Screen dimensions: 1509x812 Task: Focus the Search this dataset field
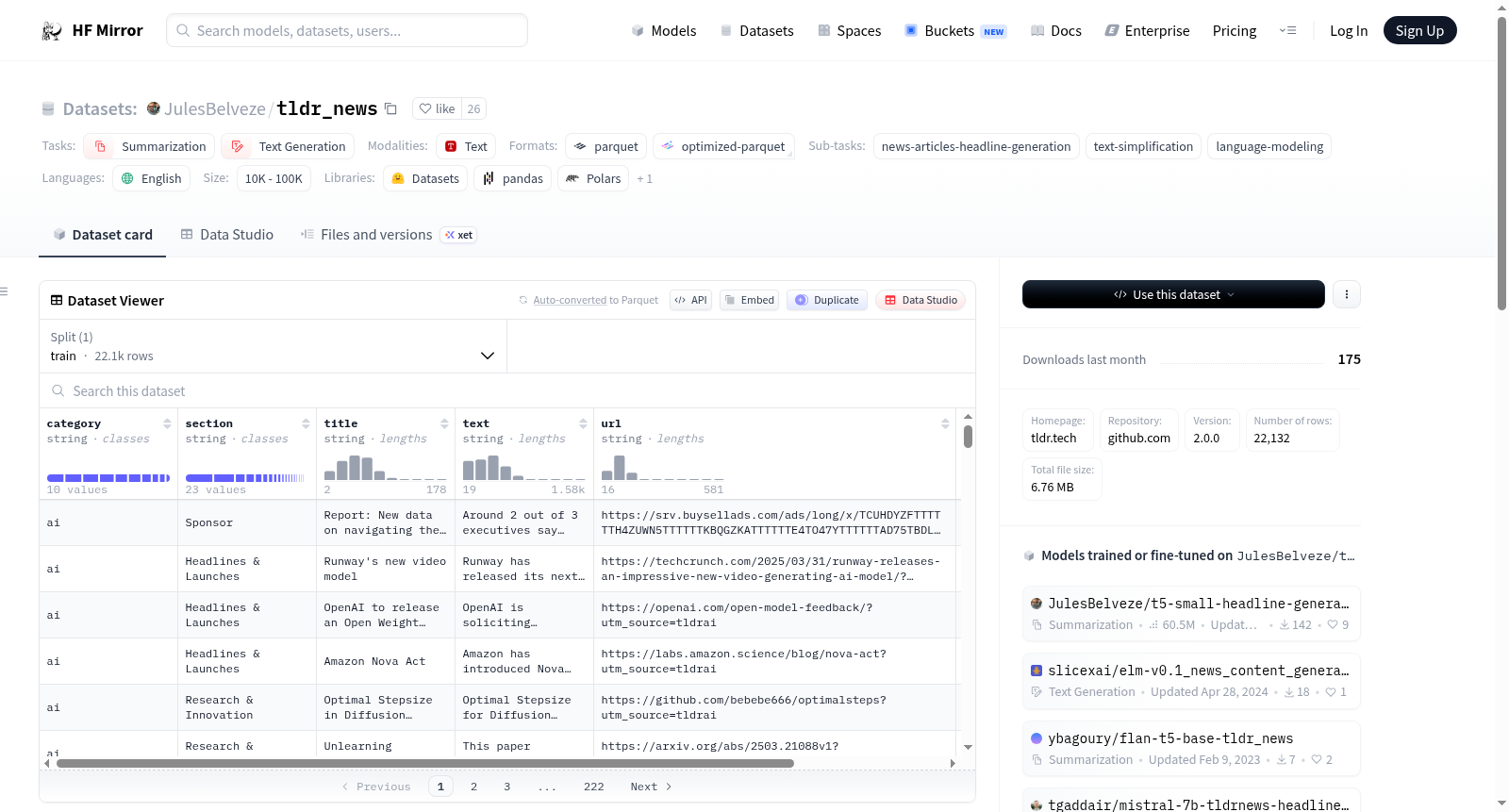pyautogui.click(x=507, y=390)
